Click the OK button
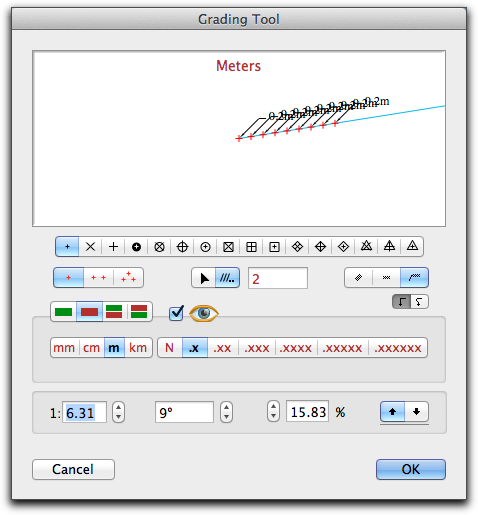This screenshot has height=515, width=478. (411, 469)
